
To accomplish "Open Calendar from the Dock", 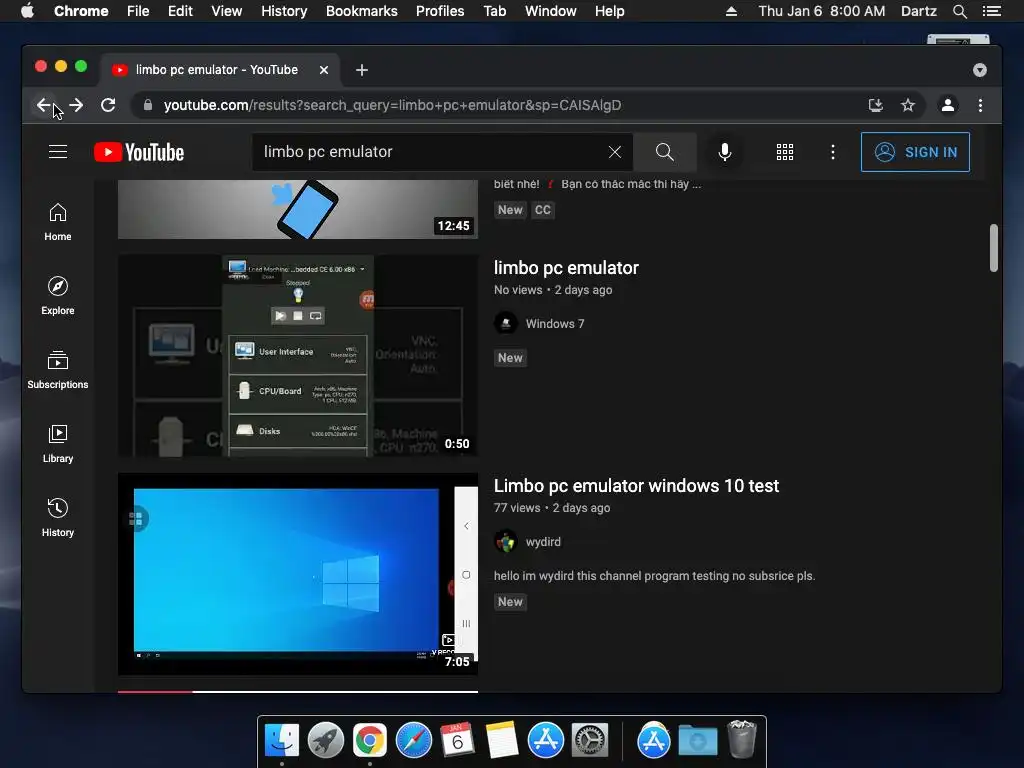I will pyautogui.click(x=457, y=741).
